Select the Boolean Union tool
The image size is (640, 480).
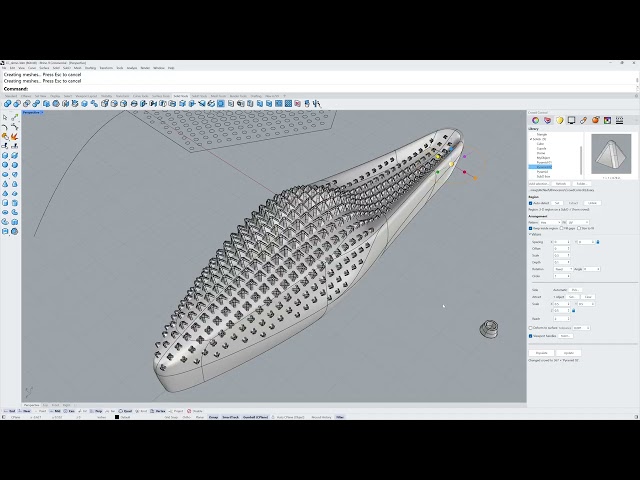pos(7,104)
